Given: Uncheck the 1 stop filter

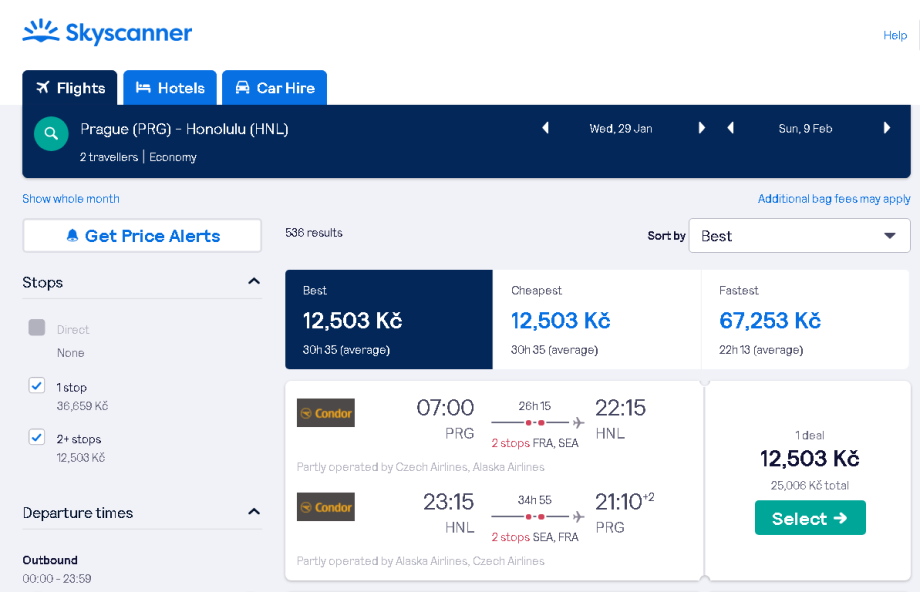Looking at the screenshot, I should (37, 385).
